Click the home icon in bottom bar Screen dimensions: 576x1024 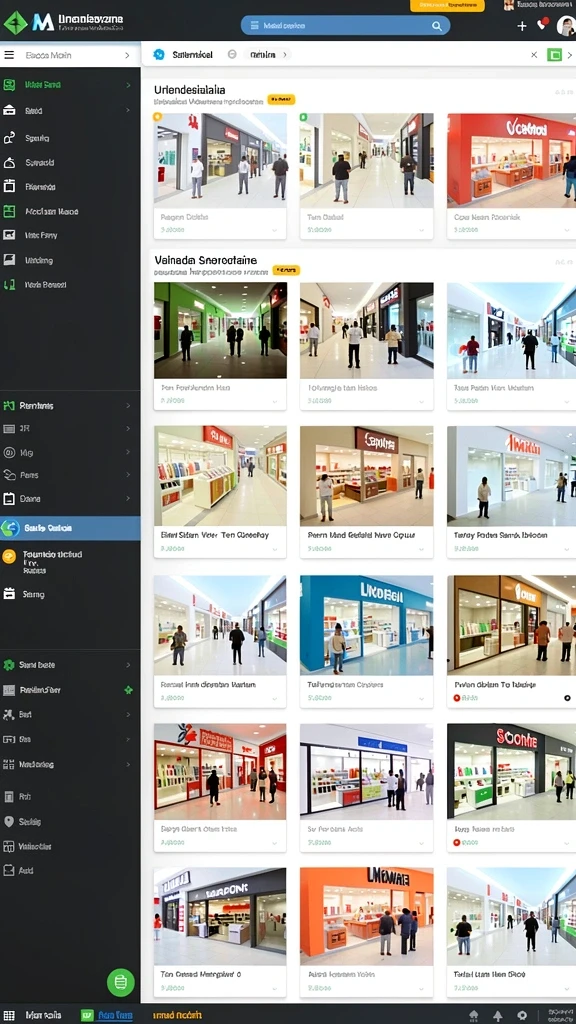[474, 1016]
